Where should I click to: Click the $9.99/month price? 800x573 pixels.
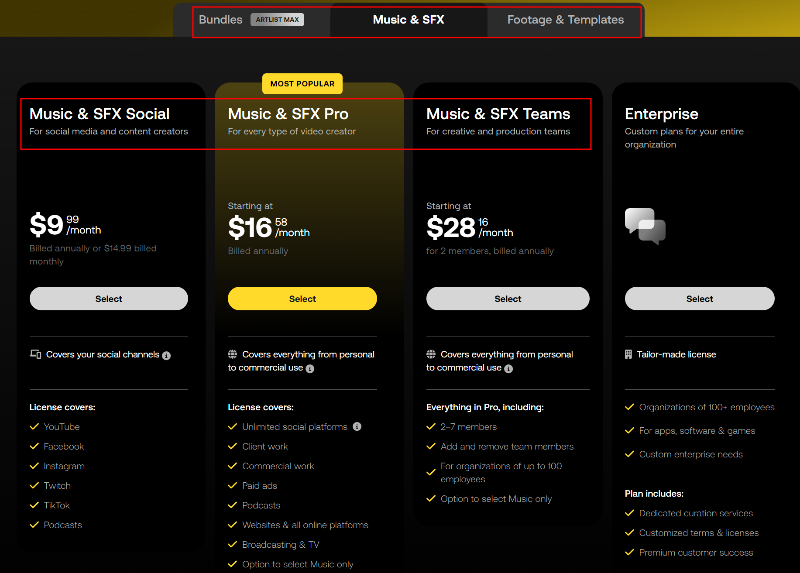point(65,225)
